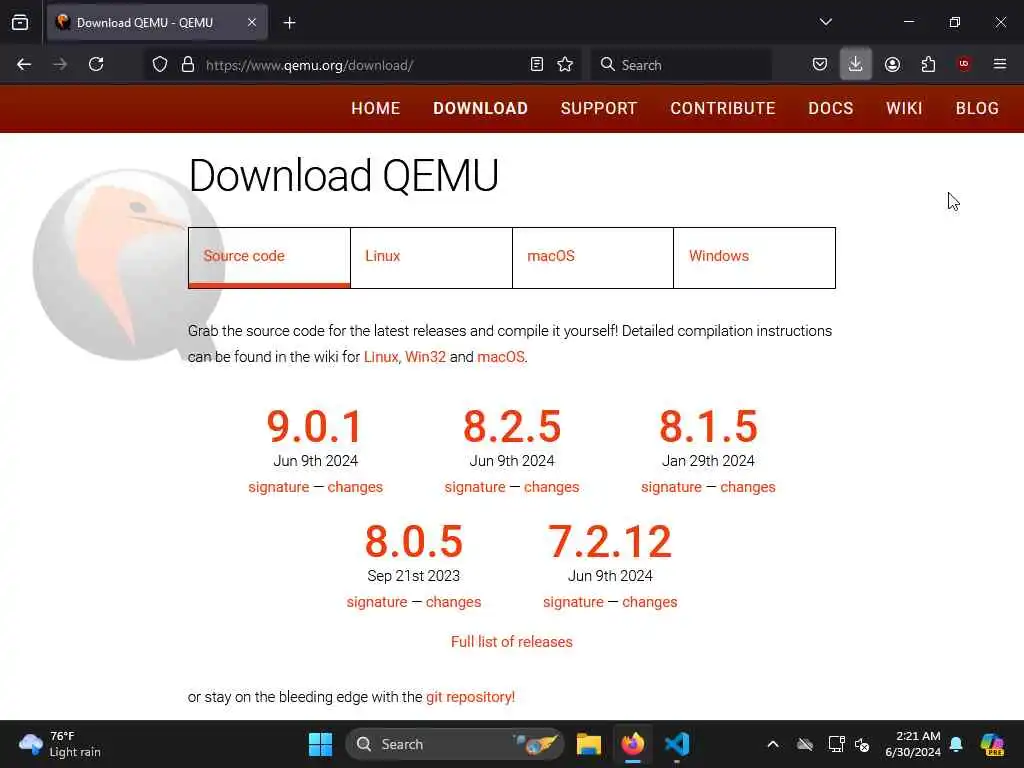Switch to the Windows tab

coord(754,257)
